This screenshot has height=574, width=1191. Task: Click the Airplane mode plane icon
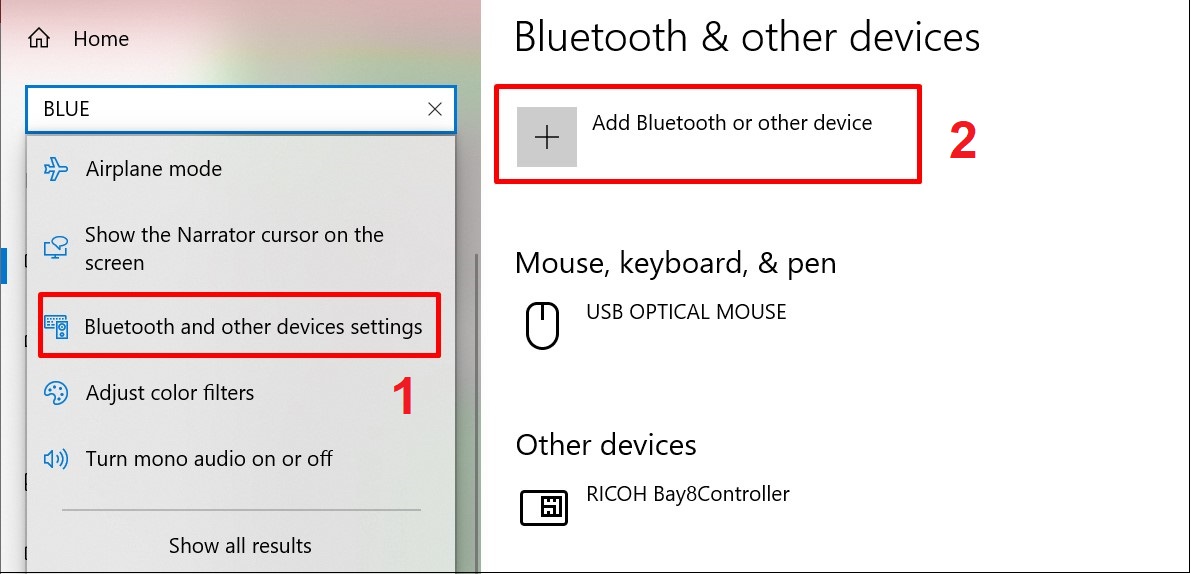pos(55,169)
